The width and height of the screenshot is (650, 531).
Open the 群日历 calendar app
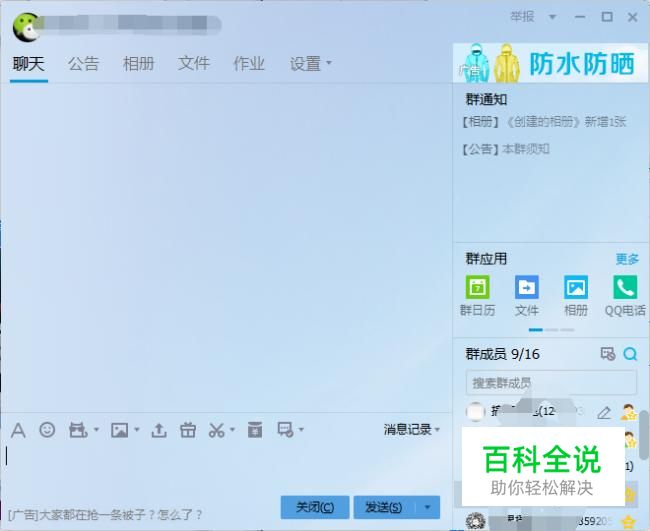[478, 296]
